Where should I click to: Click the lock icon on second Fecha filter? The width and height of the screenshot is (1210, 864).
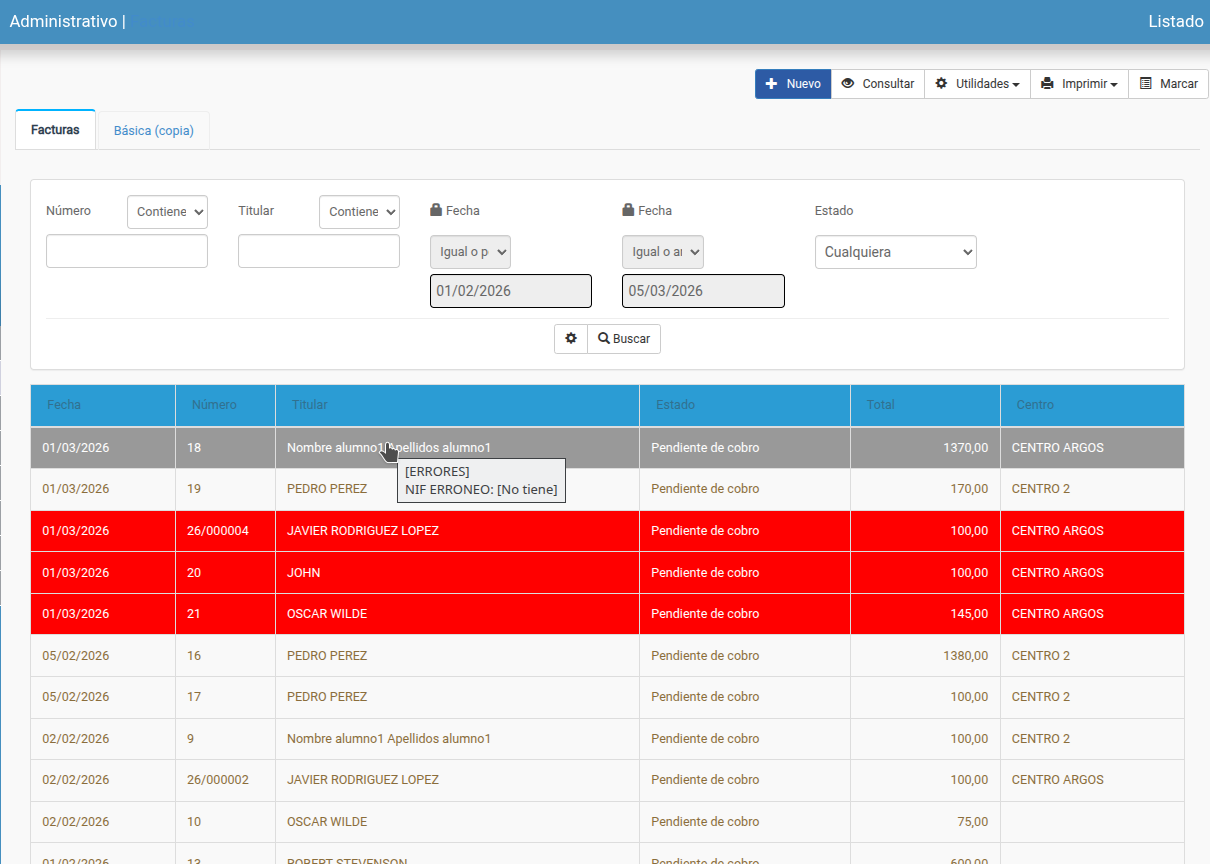(x=628, y=211)
